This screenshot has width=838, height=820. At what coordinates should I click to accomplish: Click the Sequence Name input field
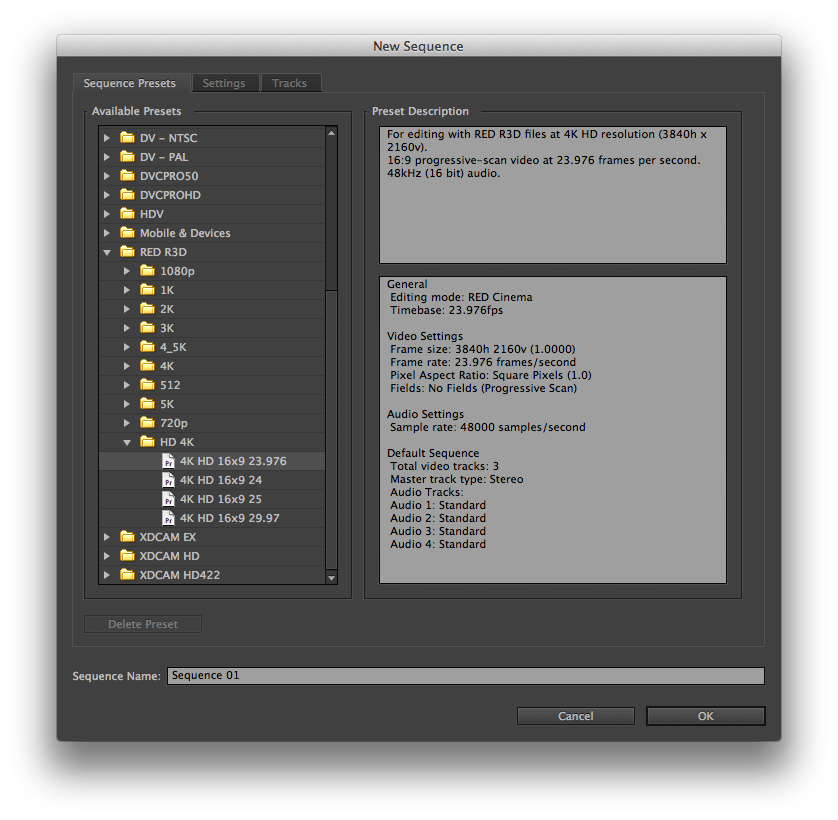[465, 676]
